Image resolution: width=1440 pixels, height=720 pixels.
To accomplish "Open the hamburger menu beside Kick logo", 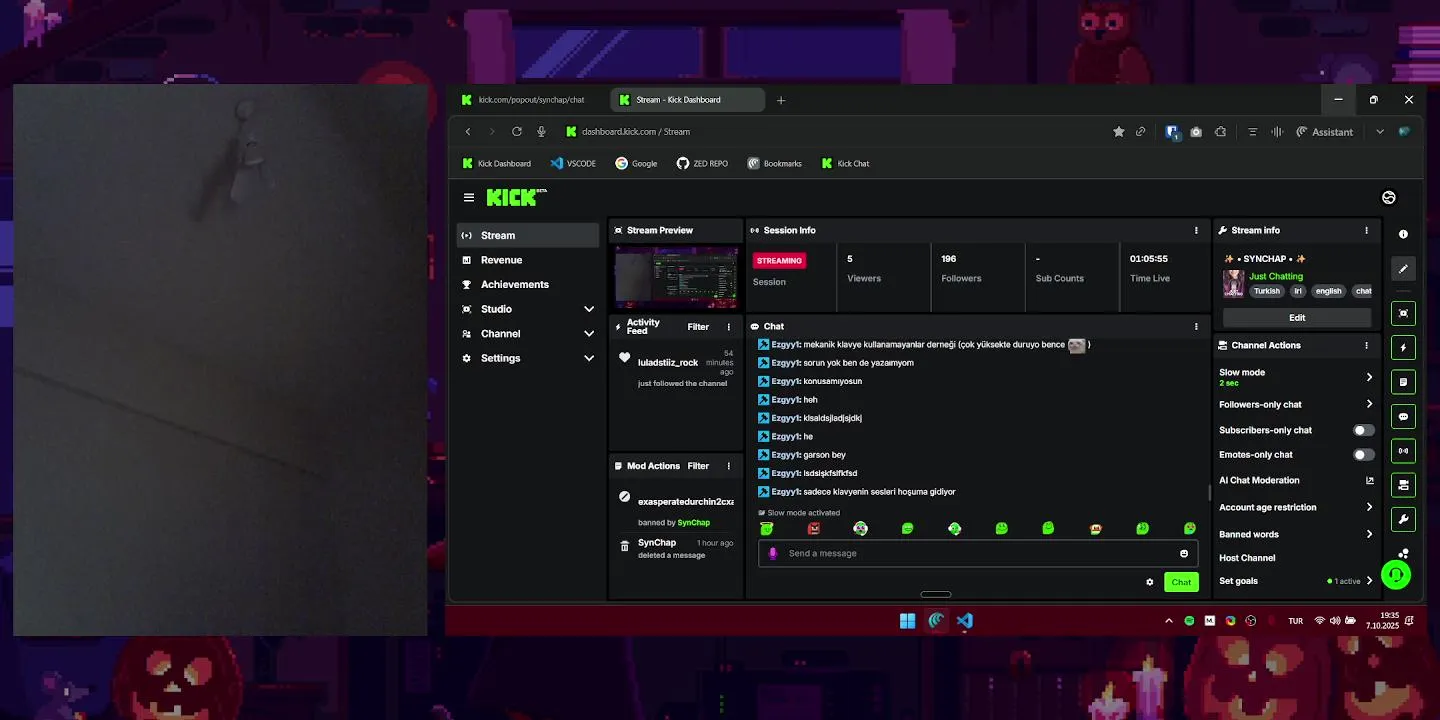I will tap(469, 198).
